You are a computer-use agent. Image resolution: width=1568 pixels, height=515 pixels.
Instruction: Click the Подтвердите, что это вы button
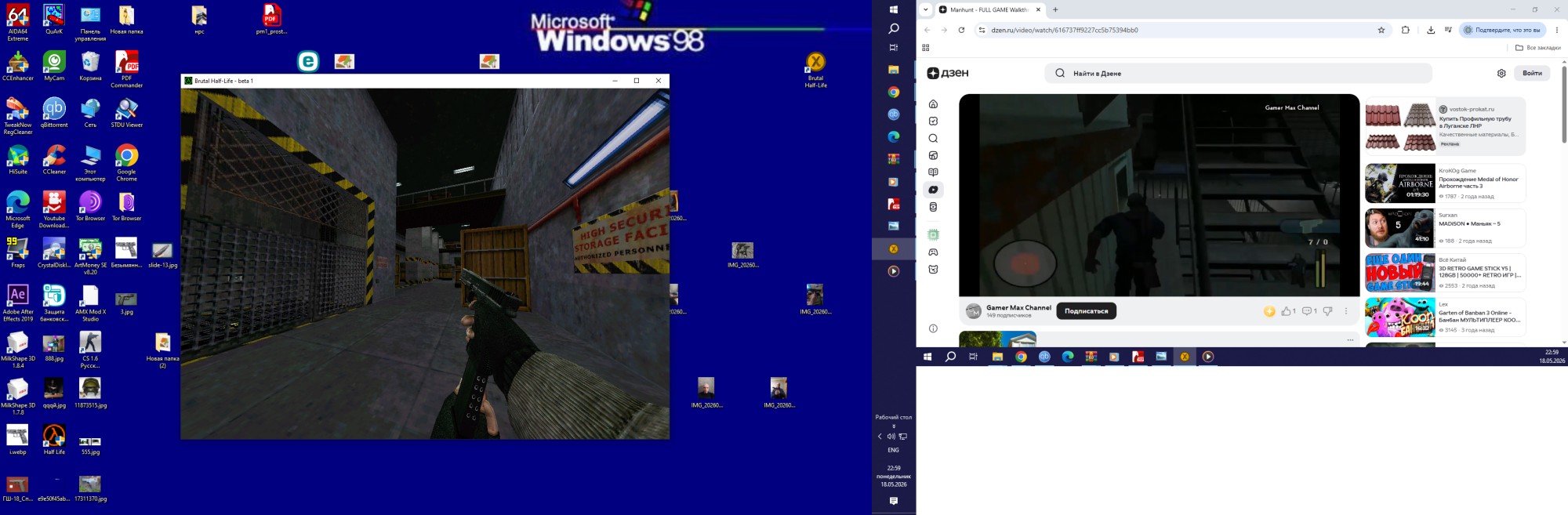tap(1501, 30)
